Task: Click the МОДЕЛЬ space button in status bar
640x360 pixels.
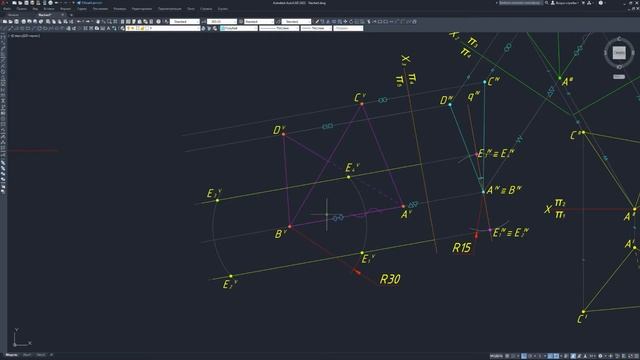Action: [496, 356]
